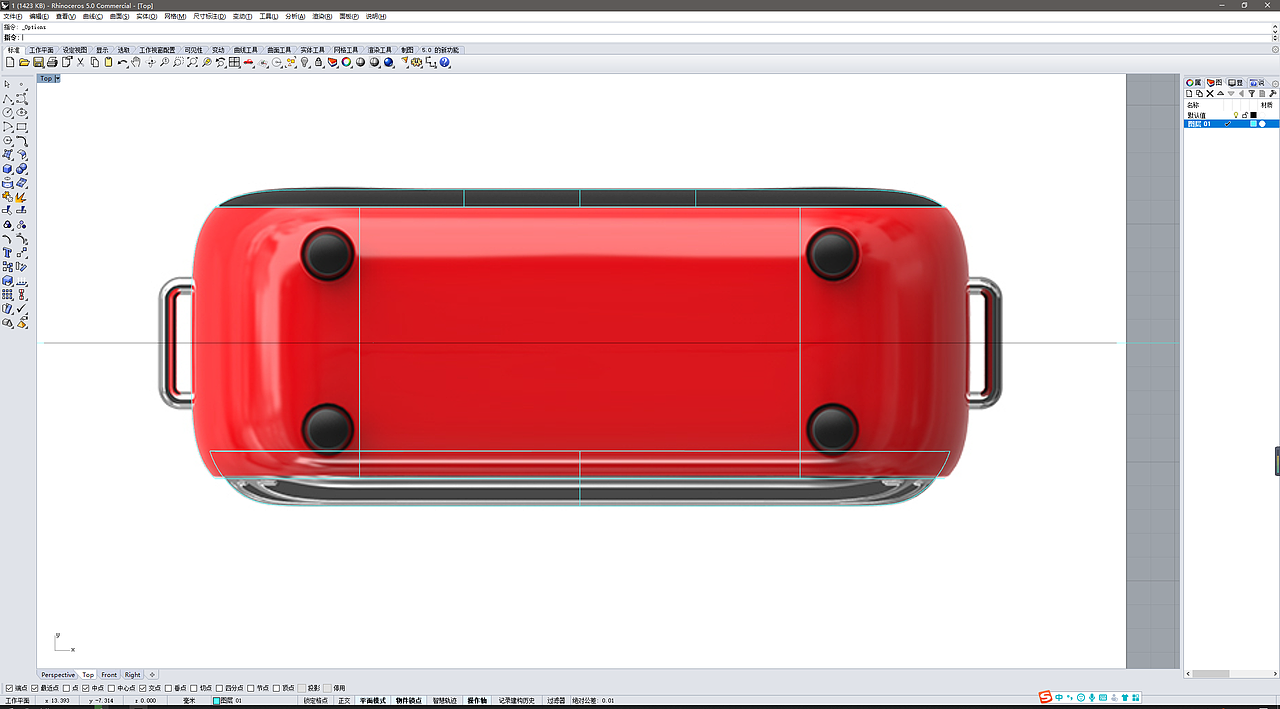Toggle the 最近点 Near osnap checkbox
The image size is (1280, 709).
[x=35, y=688]
